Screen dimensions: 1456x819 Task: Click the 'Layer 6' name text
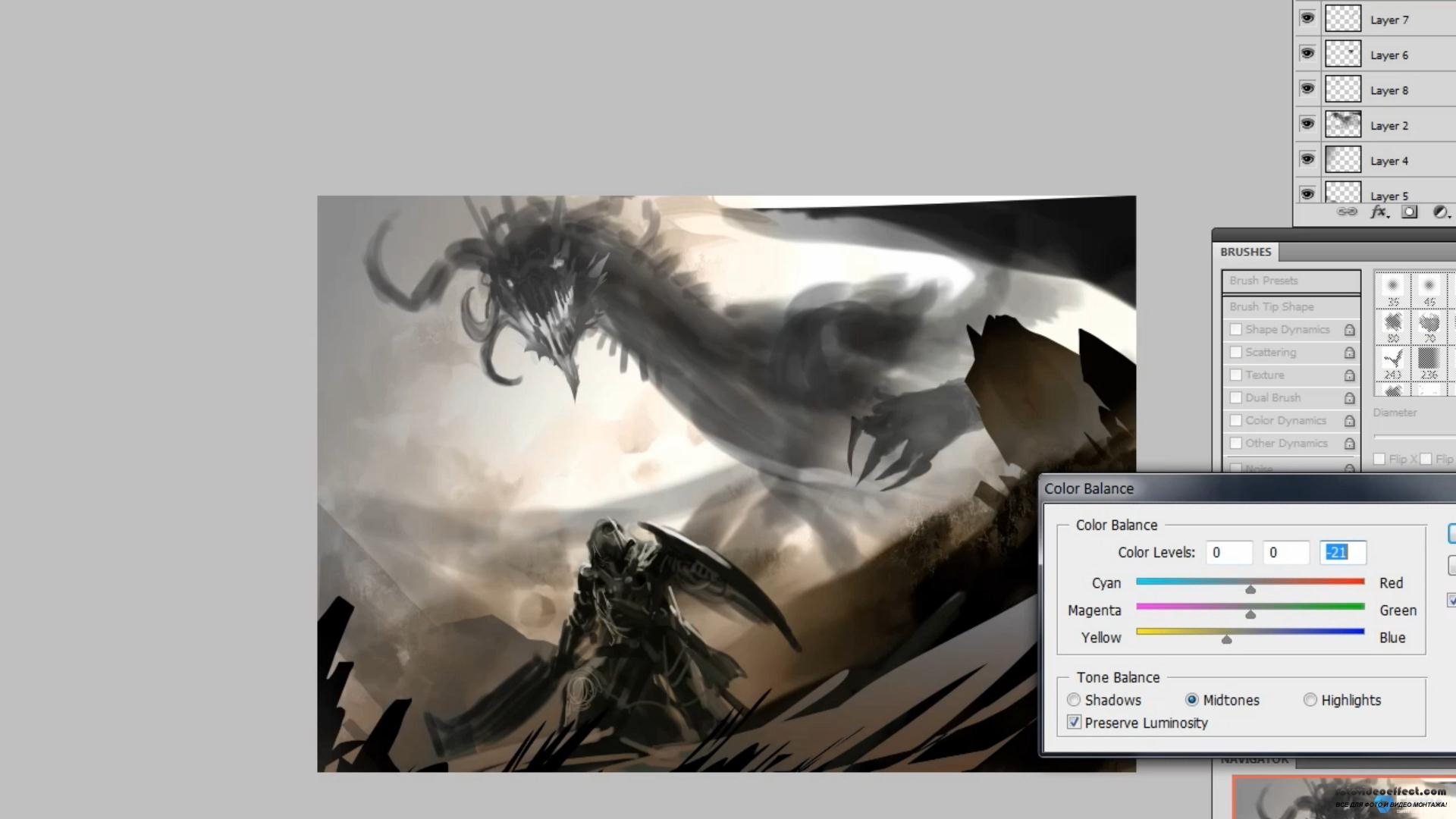[x=1389, y=55]
